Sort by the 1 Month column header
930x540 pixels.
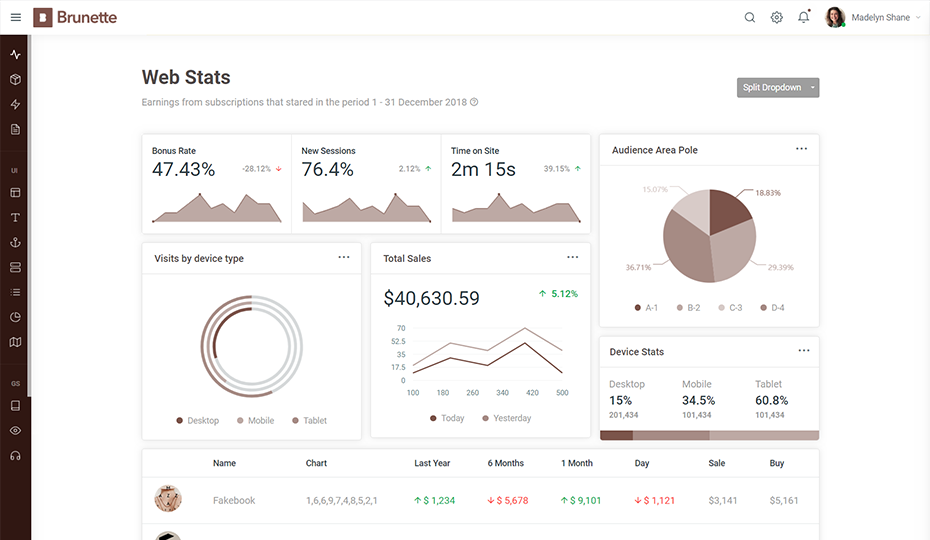[x=577, y=463]
